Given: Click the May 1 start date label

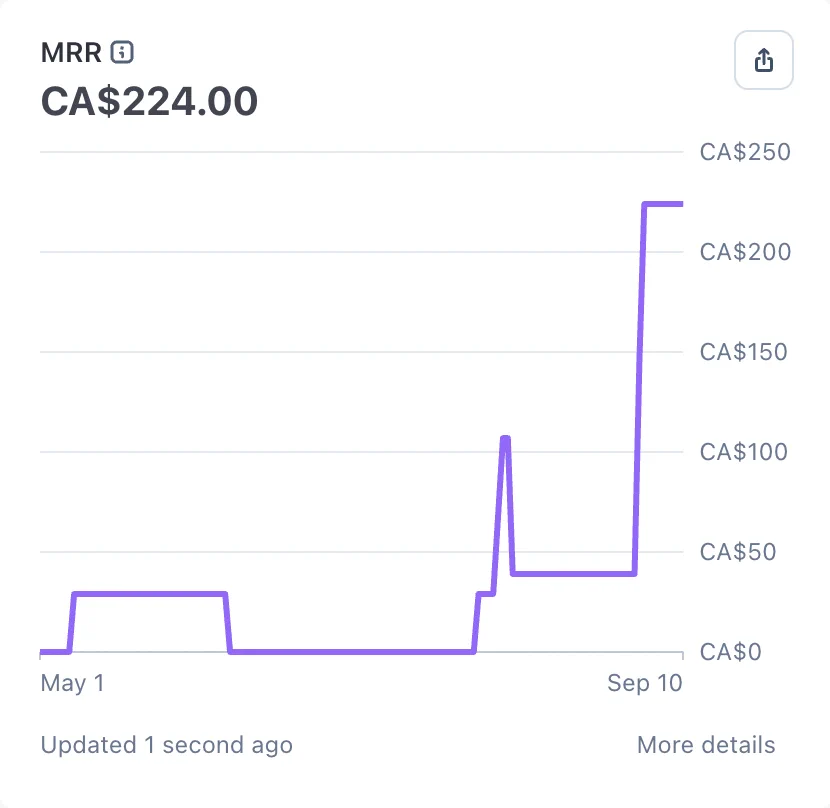Looking at the screenshot, I should pyautogui.click(x=73, y=683).
